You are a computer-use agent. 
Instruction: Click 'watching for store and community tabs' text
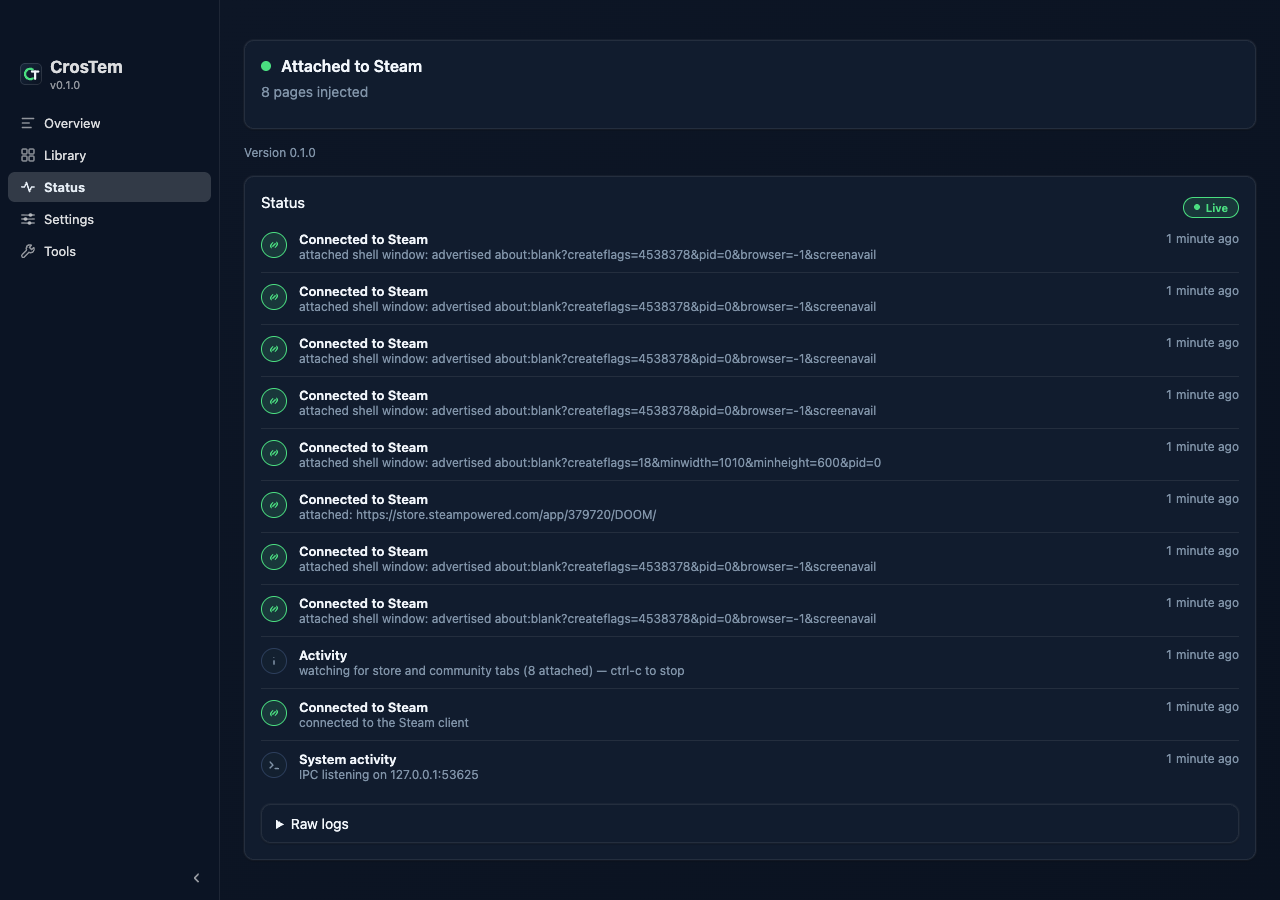pos(409,671)
